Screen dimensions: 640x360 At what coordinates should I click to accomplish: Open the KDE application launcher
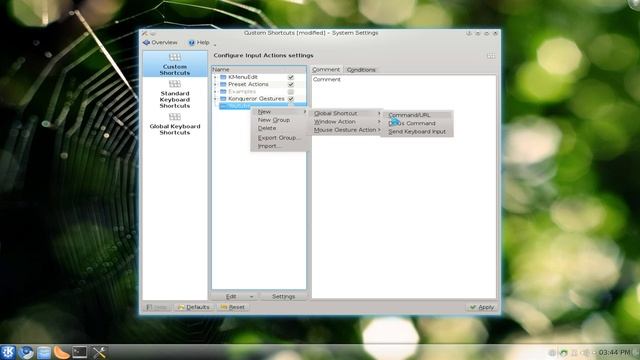tap(8, 352)
